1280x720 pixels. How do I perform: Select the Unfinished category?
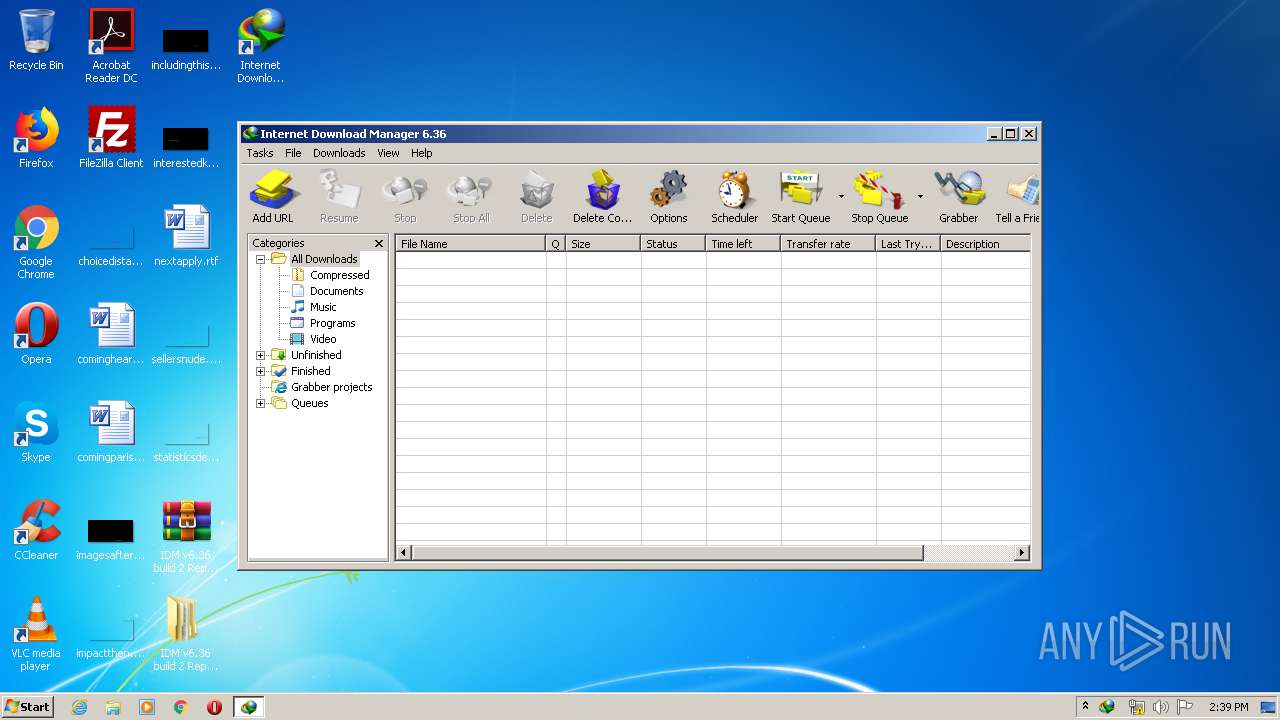point(316,355)
